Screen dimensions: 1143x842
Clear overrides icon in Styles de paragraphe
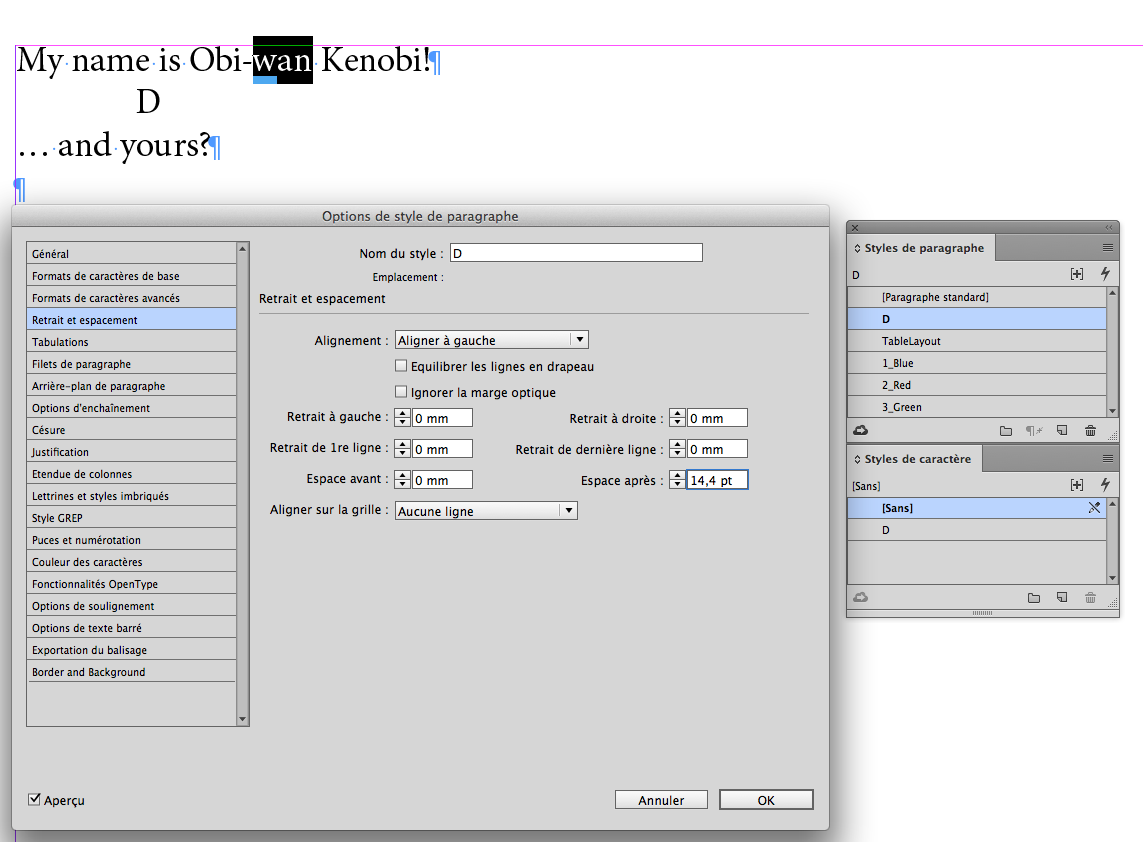[x=1034, y=431]
